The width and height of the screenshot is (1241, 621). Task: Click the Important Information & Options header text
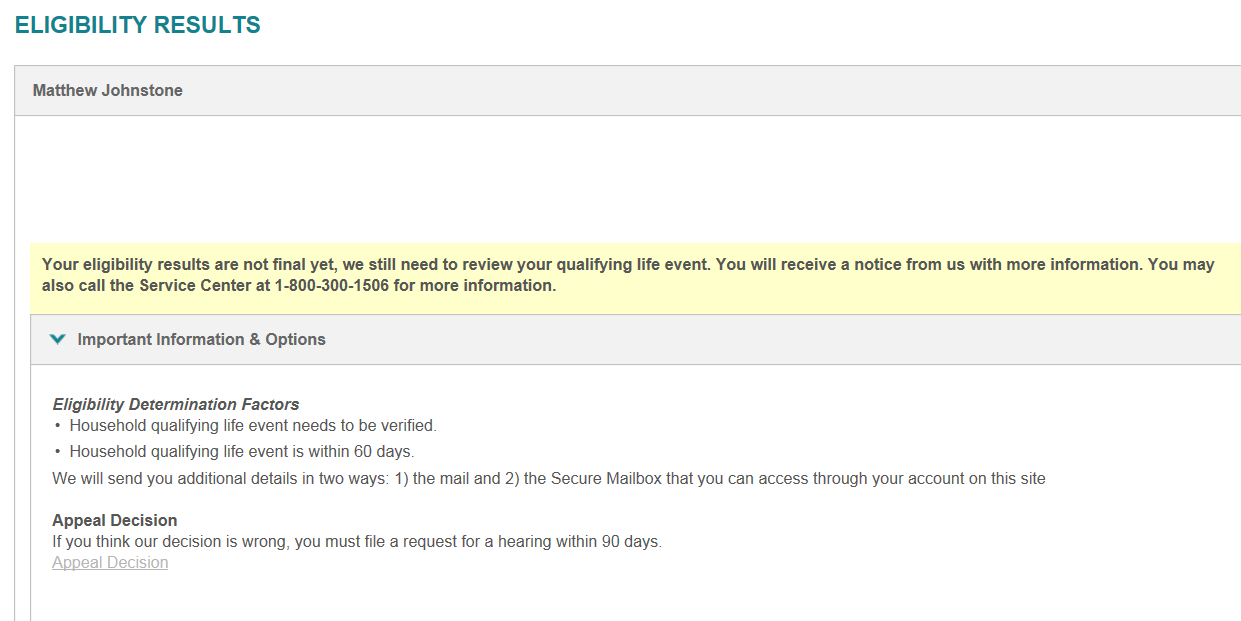tap(201, 339)
